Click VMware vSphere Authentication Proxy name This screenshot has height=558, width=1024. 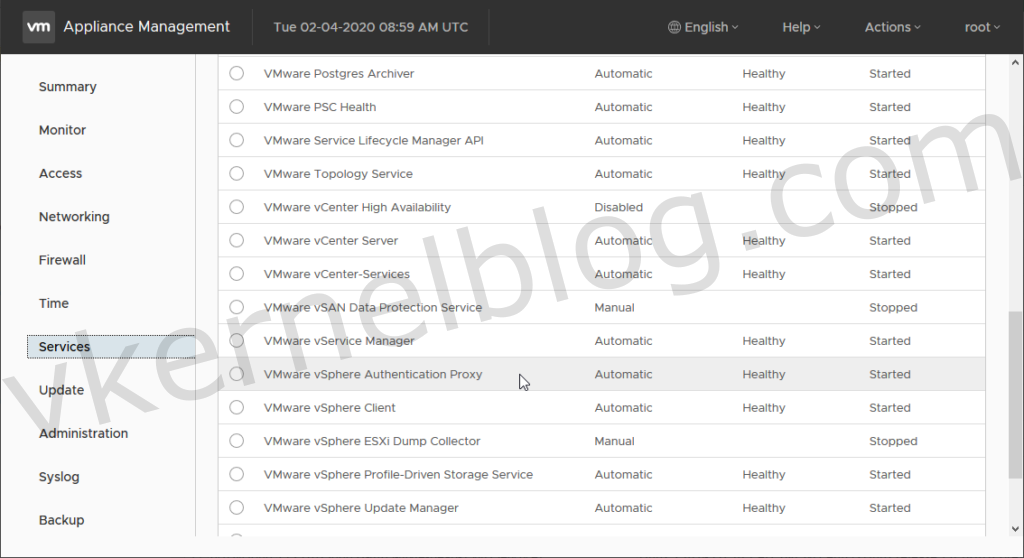(x=373, y=374)
